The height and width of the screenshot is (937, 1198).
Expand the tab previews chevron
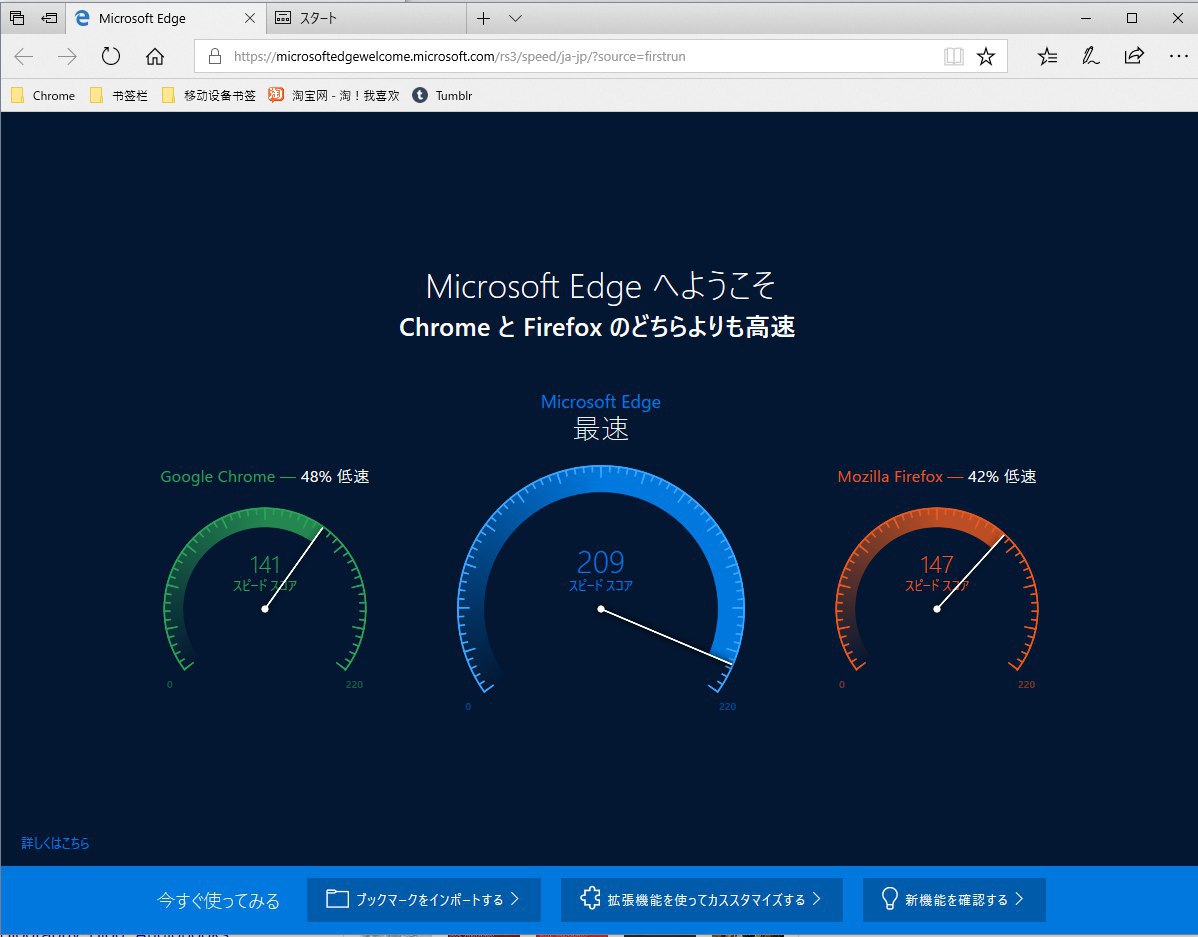(515, 18)
